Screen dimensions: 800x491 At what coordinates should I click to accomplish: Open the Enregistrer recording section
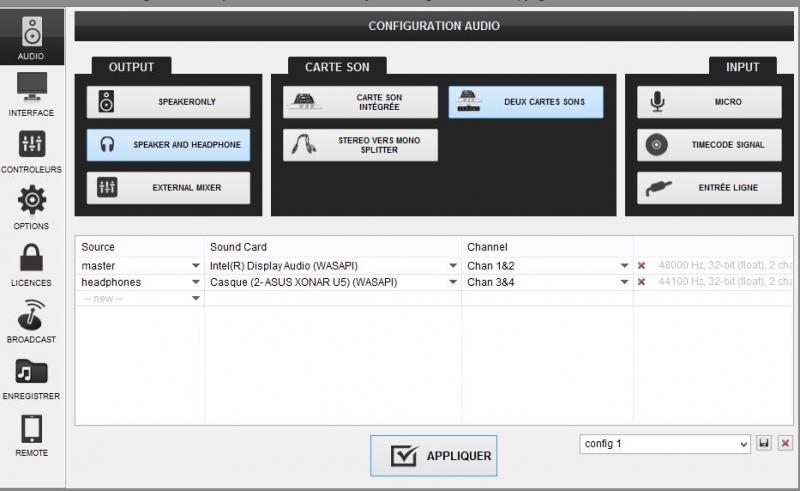pos(31,377)
